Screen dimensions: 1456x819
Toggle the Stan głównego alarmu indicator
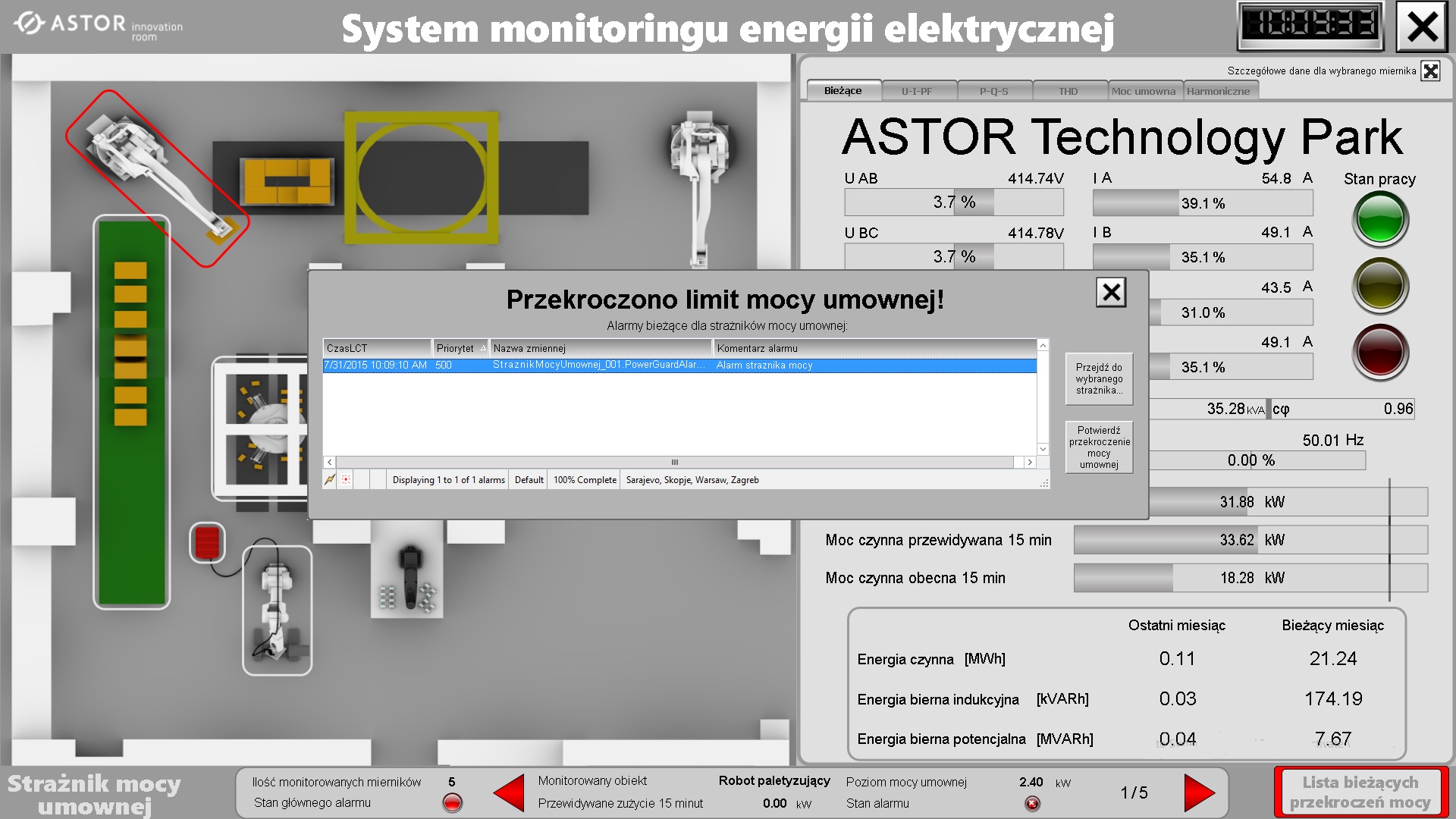(x=453, y=803)
